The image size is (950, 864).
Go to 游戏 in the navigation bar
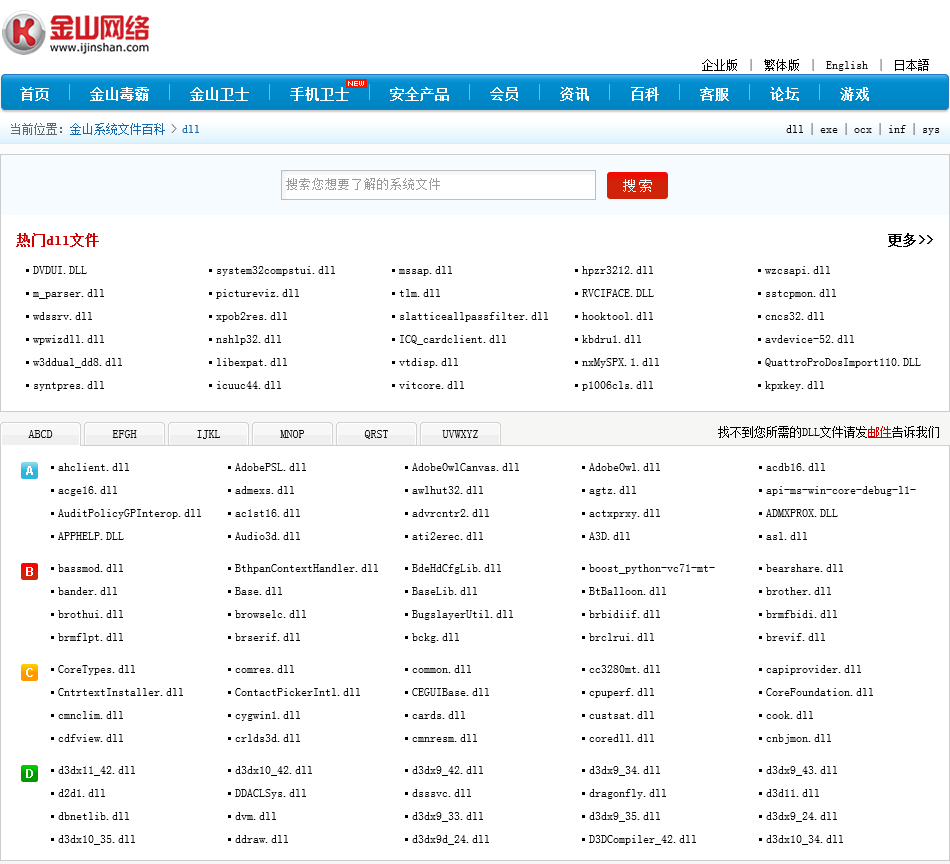[855, 94]
